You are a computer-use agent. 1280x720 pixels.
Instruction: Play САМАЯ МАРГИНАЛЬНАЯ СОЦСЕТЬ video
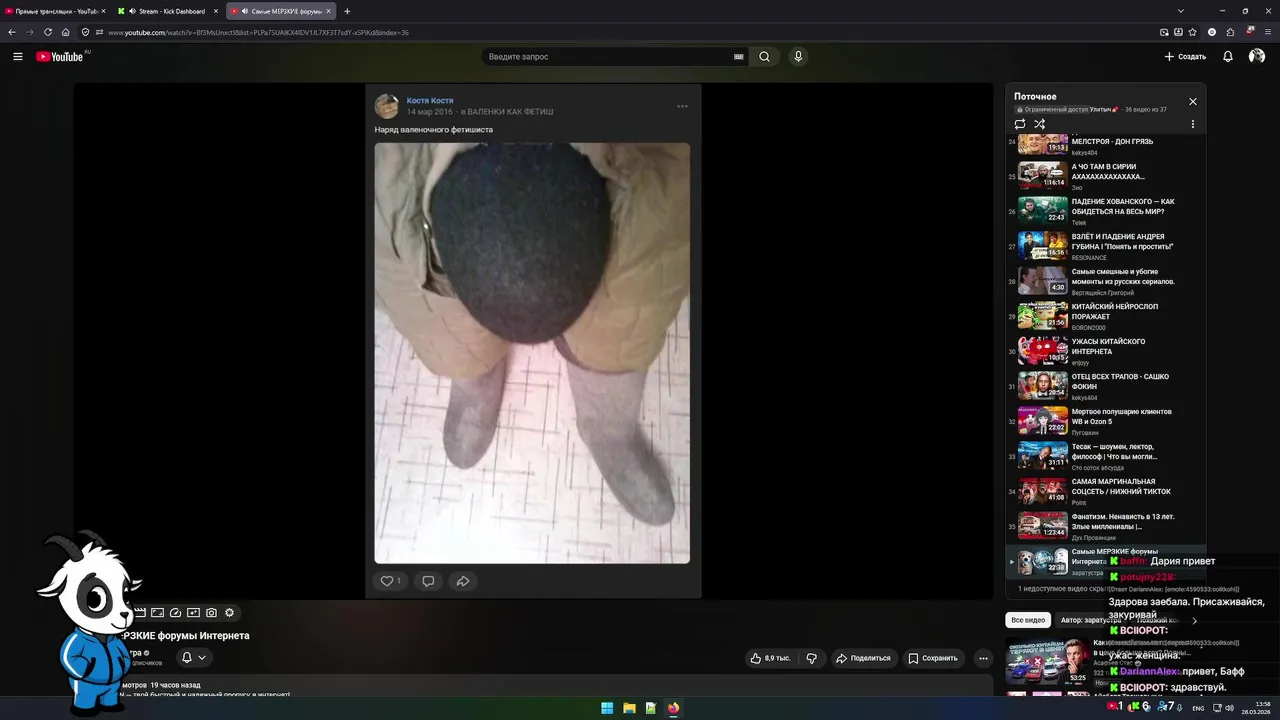(1105, 491)
